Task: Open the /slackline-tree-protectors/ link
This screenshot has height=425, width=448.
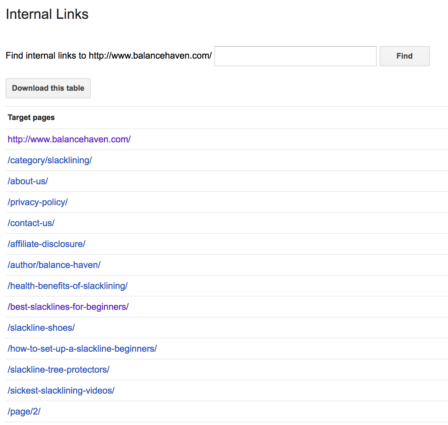Action: (58, 370)
